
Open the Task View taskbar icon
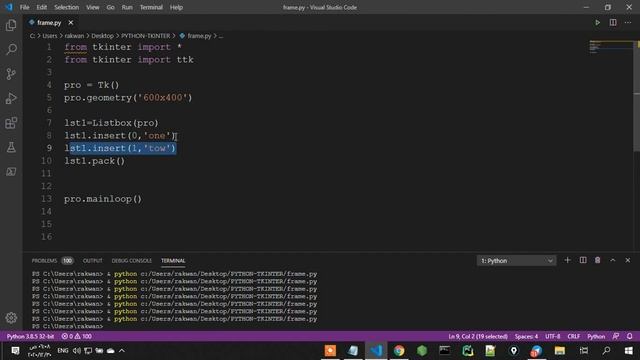[584, 351]
